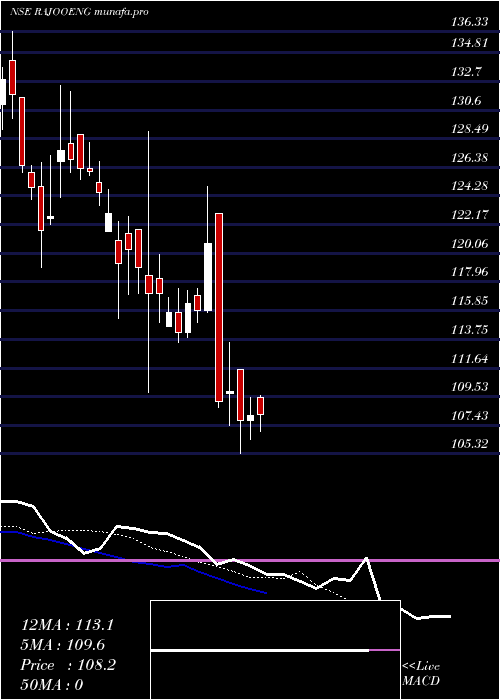Select the 124.28 price axis label
500x700 pixels.
469,186
